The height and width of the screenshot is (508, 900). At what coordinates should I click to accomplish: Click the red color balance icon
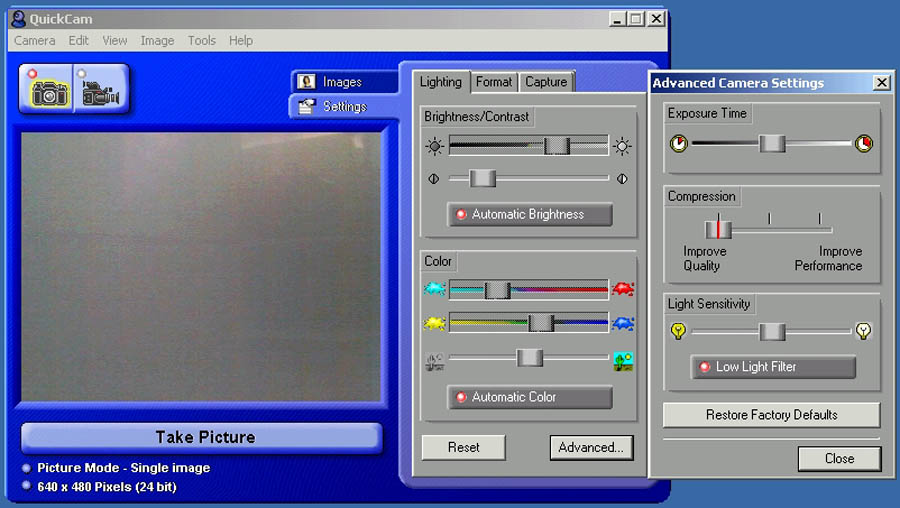tap(623, 290)
